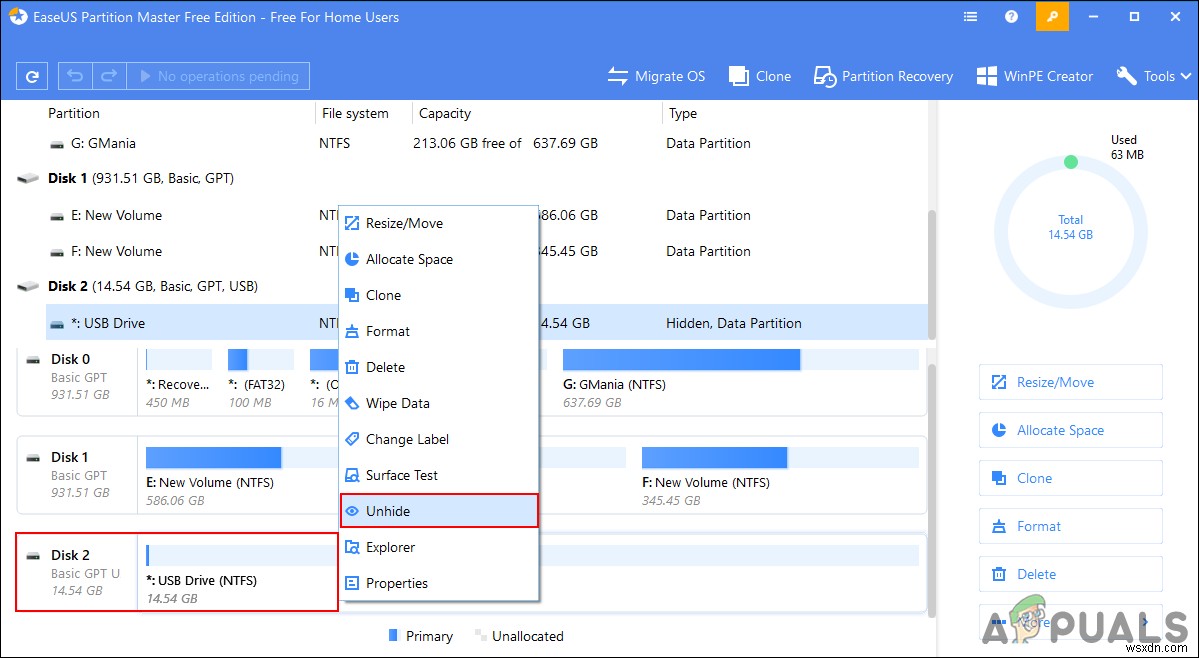1199x658 pixels.
Task: Select the G: GMania partition row
Action: pyautogui.click(x=486, y=143)
